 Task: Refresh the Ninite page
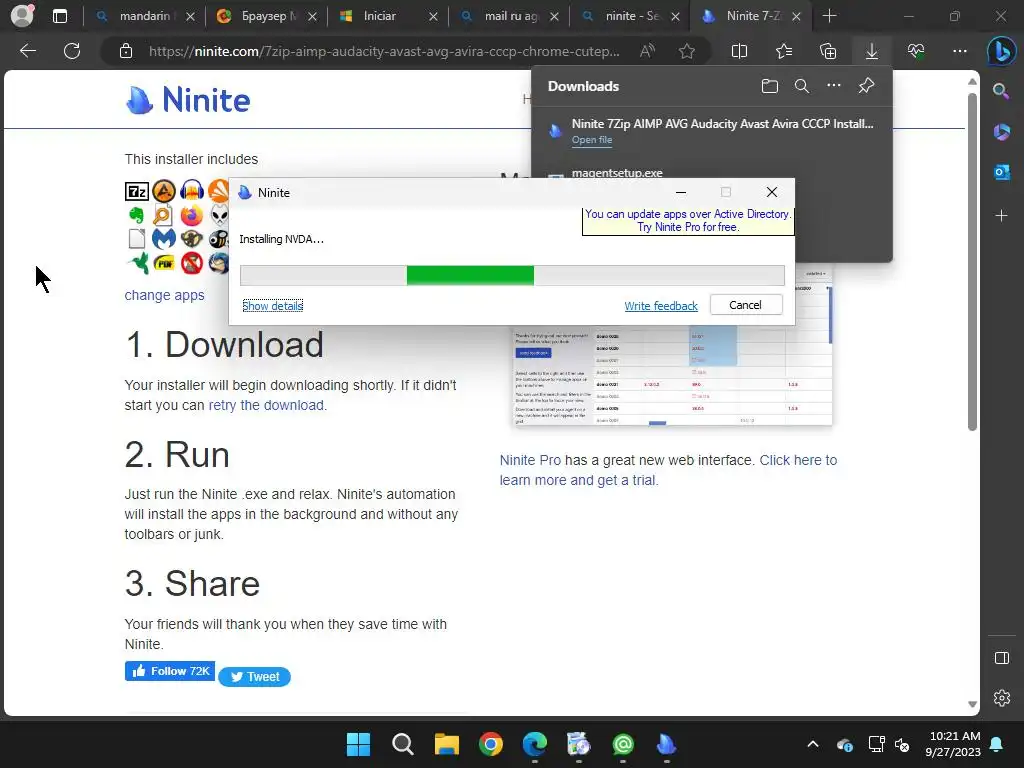coord(72,51)
